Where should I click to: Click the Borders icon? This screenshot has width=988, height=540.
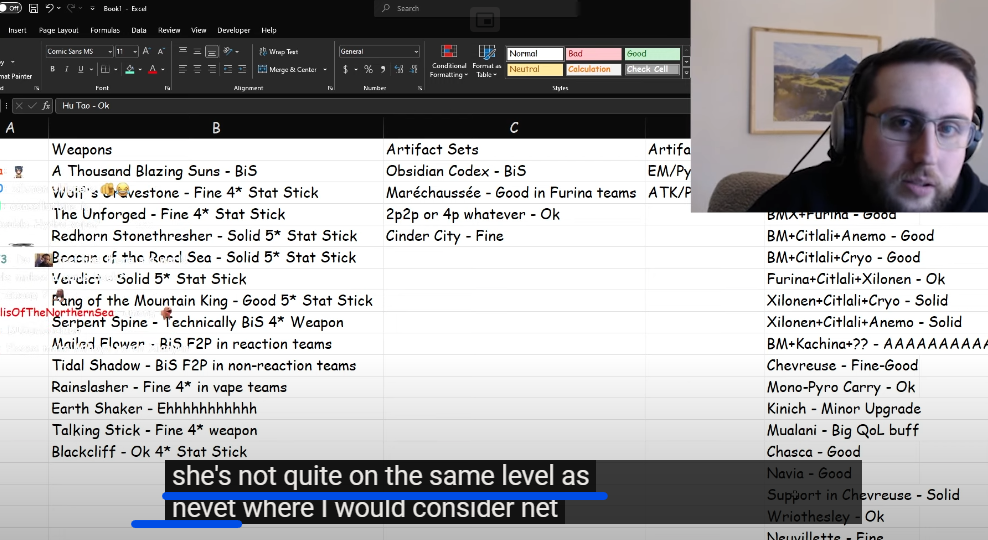coord(105,69)
